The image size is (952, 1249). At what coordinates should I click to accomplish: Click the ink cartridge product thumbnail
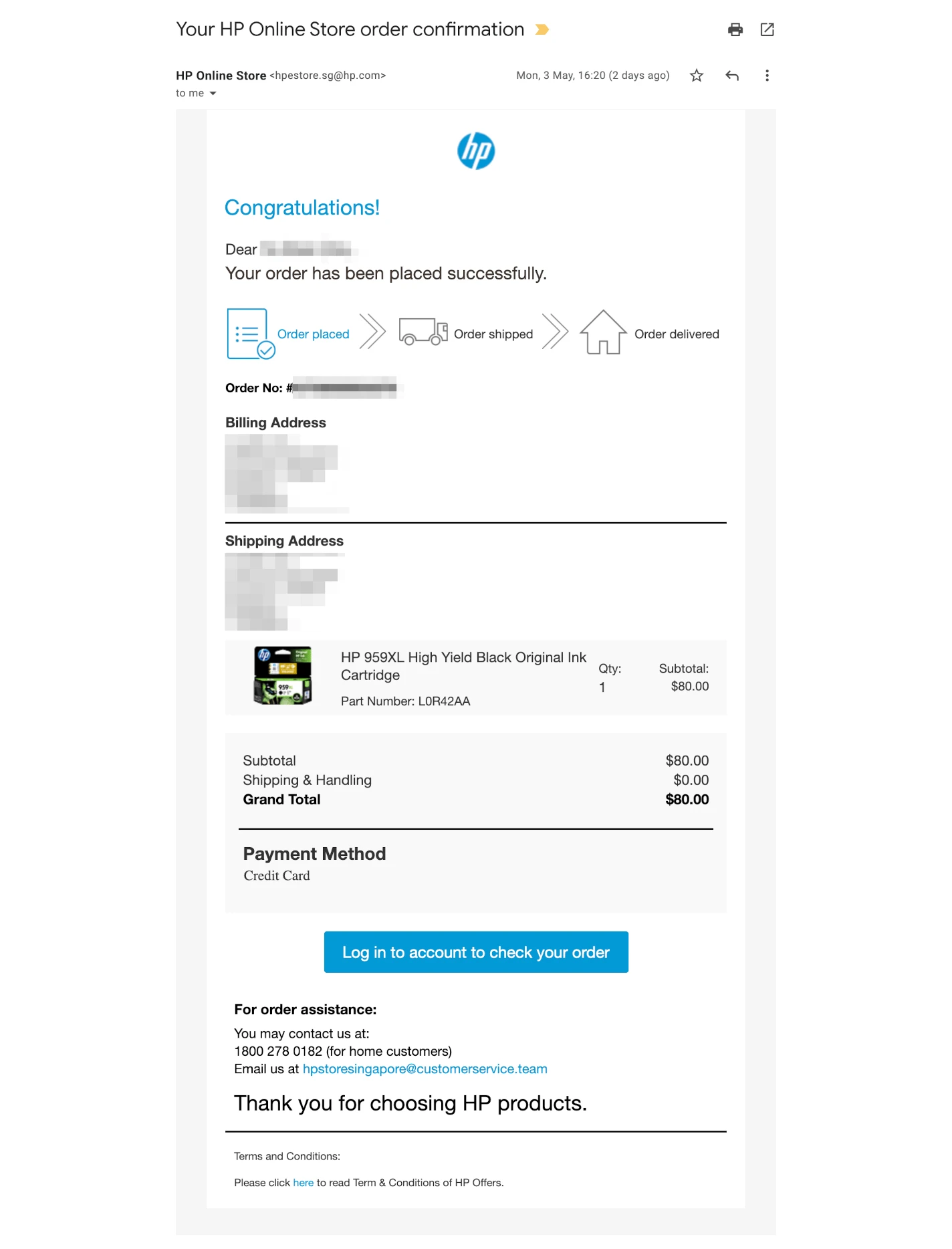(x=283, y=675)
